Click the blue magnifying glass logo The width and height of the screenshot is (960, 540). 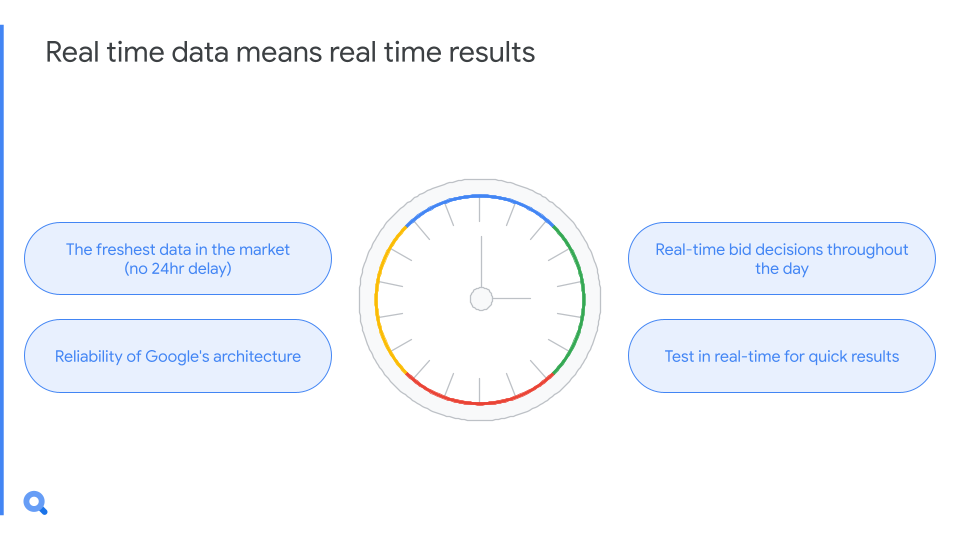35,503
